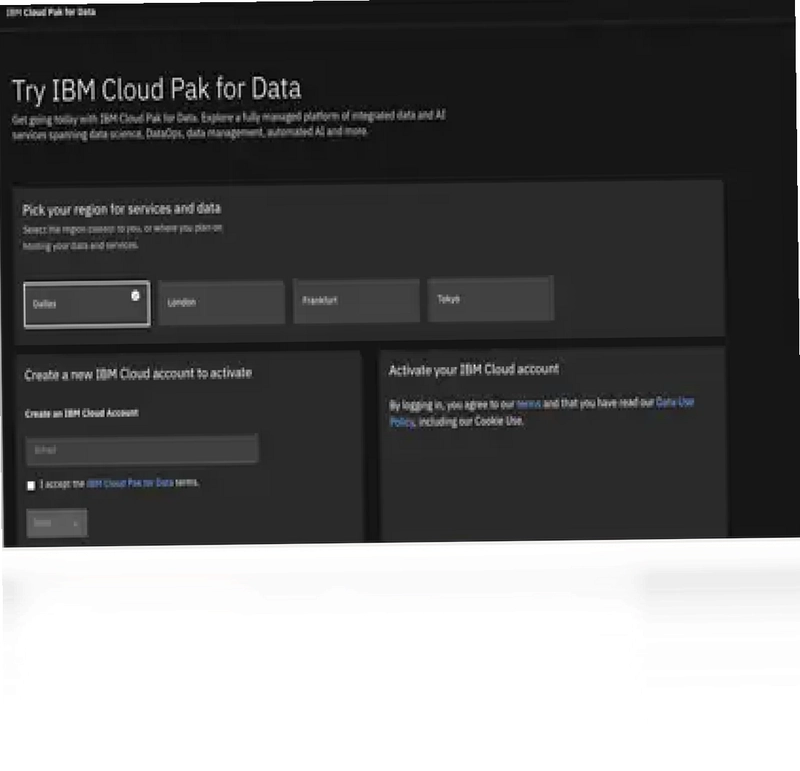Open the terms link in Activate panel
Viewport: 800px width, 771px height.
(x=528, y=404)
